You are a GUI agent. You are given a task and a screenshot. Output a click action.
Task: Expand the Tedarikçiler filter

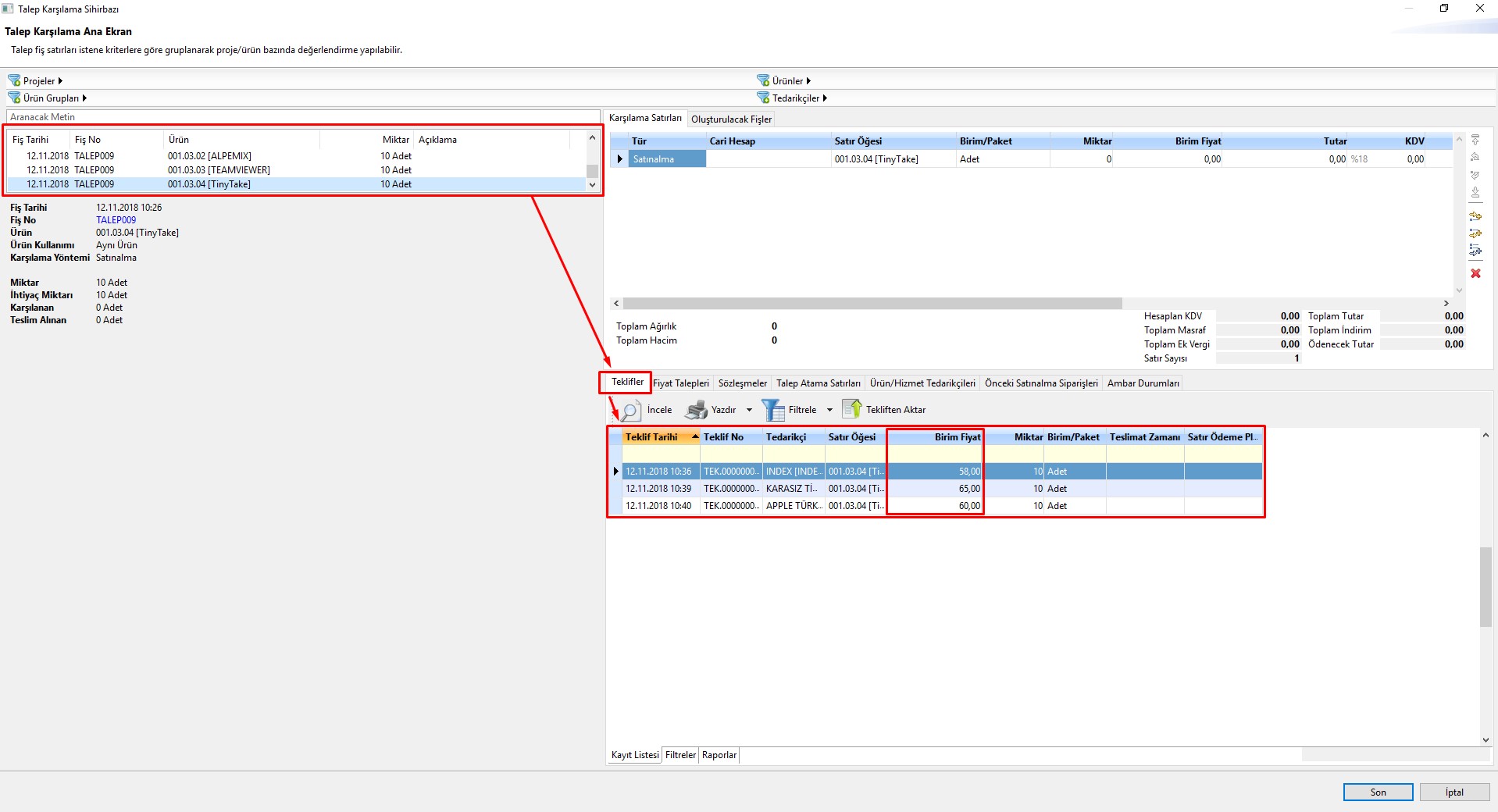[x=825, y=98]
